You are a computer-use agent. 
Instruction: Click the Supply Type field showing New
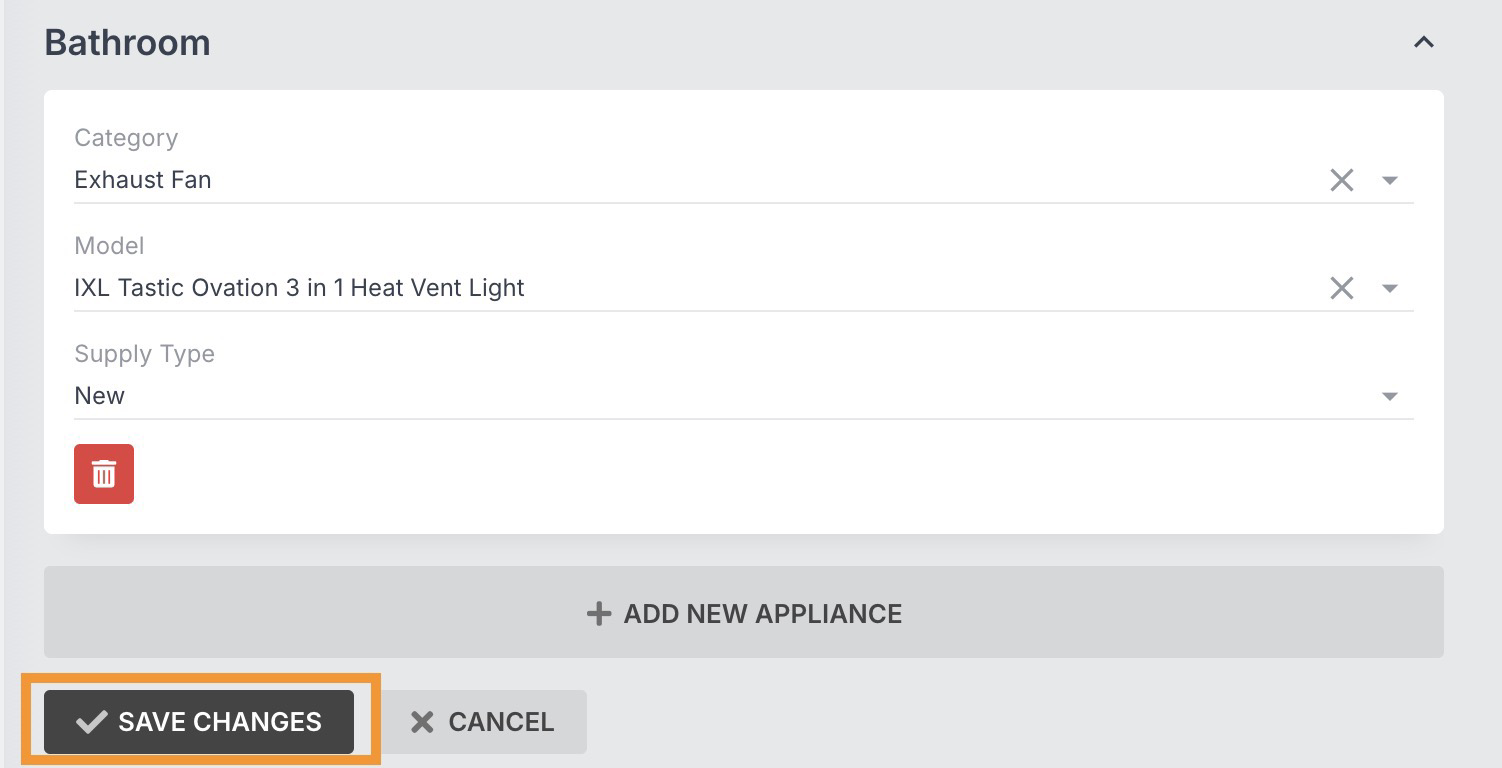(x=743, y=396)
